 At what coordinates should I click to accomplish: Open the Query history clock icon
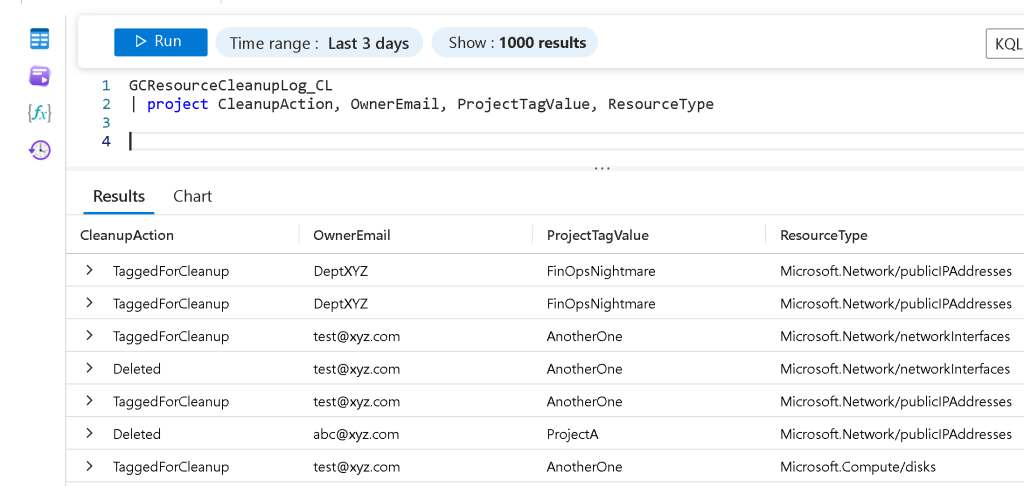point(39,150)
